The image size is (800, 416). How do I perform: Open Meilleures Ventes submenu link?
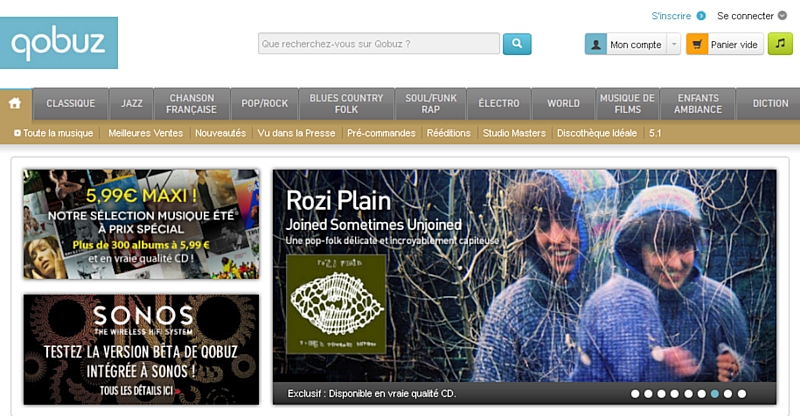click(x=145, y=133)
